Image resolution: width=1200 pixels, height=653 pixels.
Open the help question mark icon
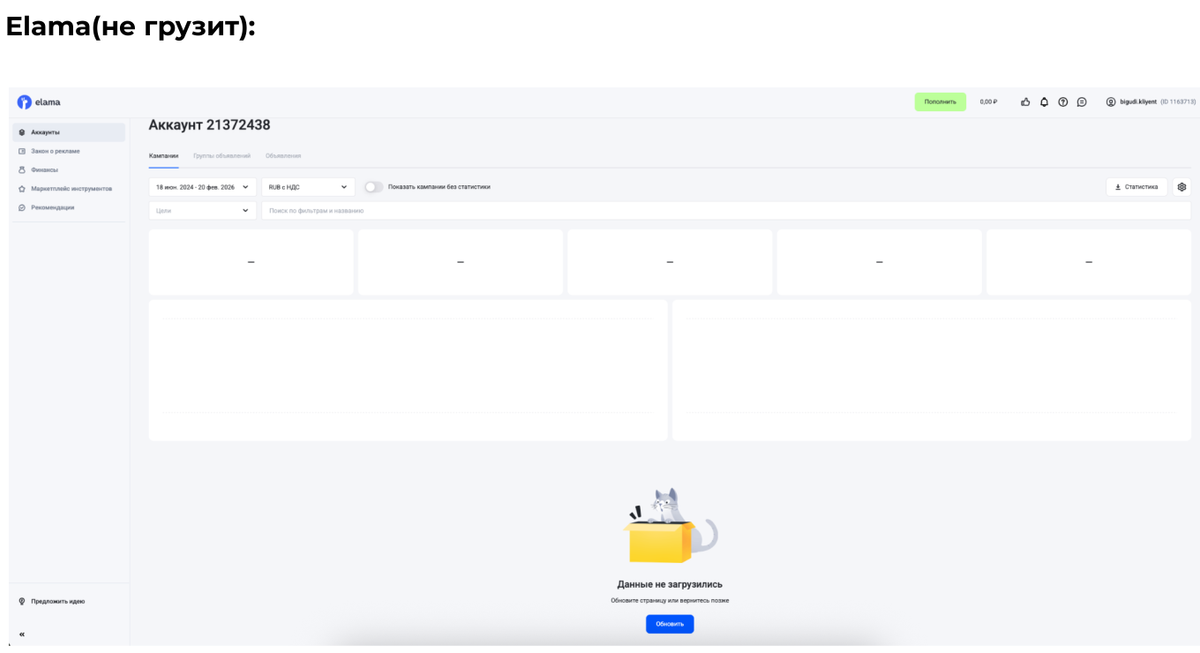1063,102
